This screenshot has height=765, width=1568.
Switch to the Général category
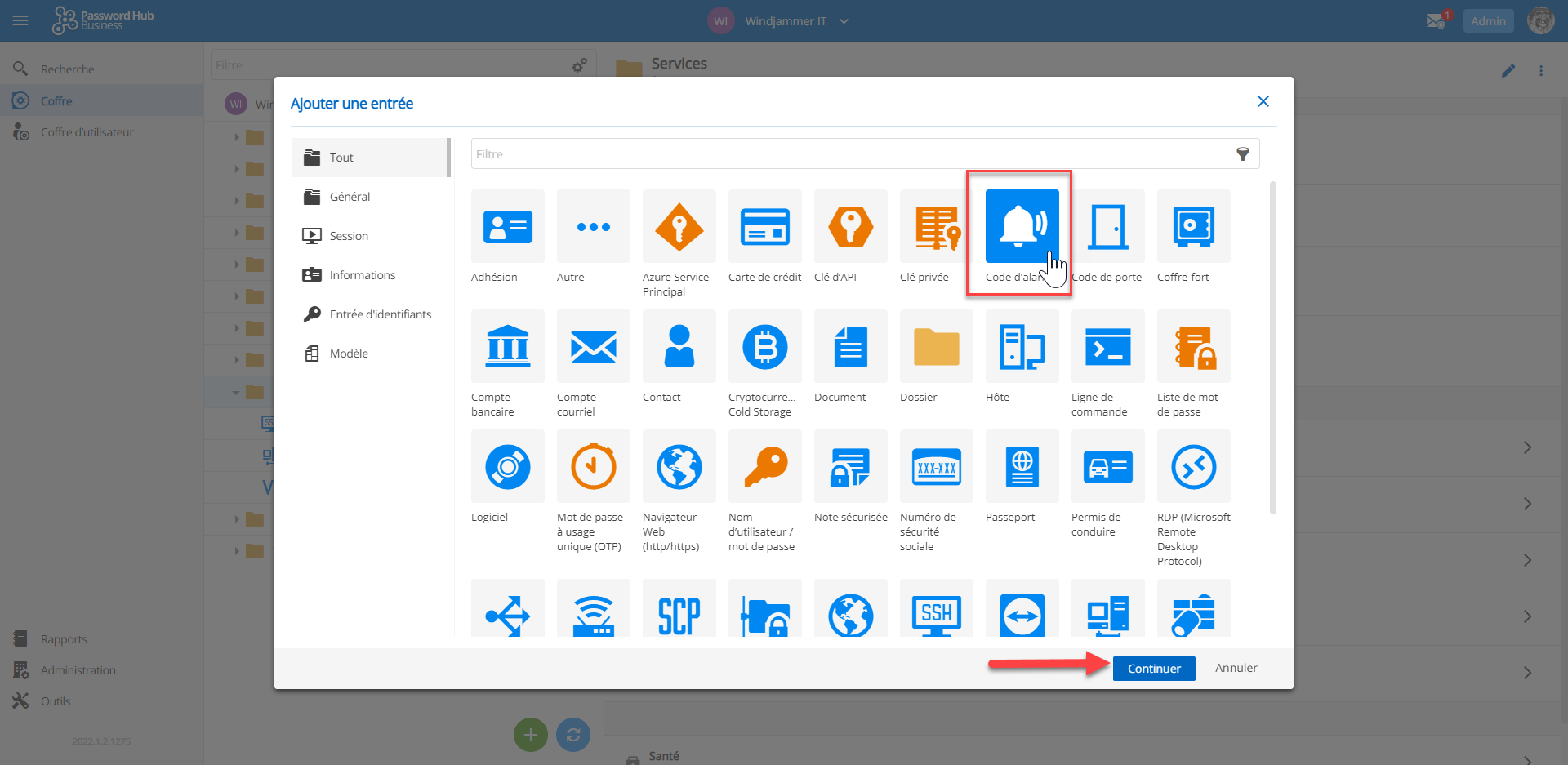tap(350, 197)
